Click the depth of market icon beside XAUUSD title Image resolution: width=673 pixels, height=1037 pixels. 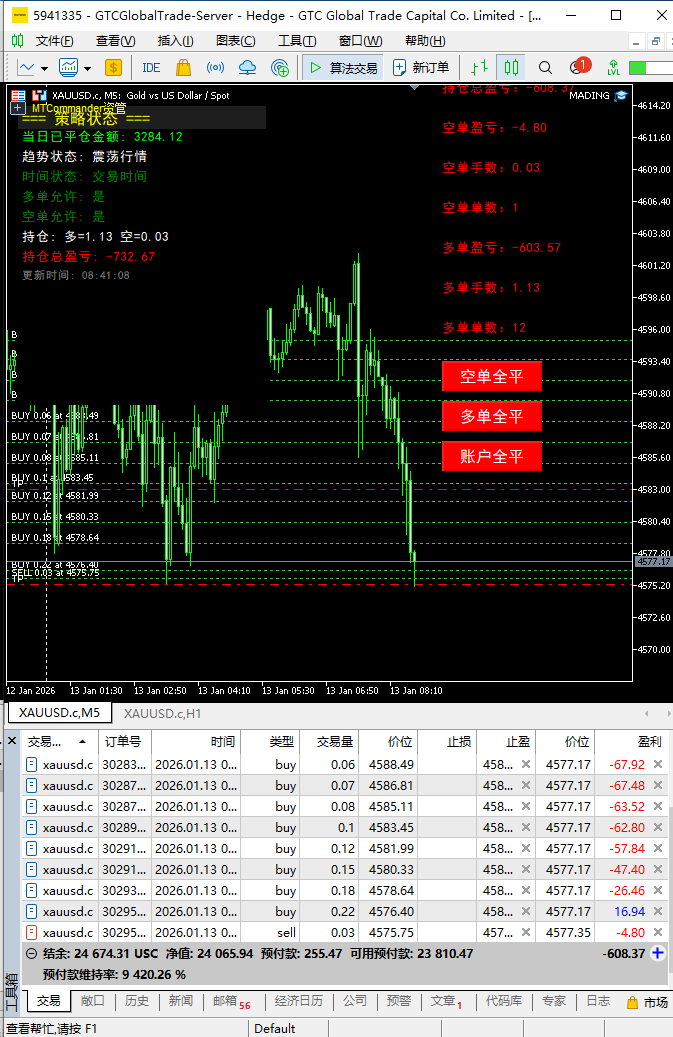click(x=39, y=96)
